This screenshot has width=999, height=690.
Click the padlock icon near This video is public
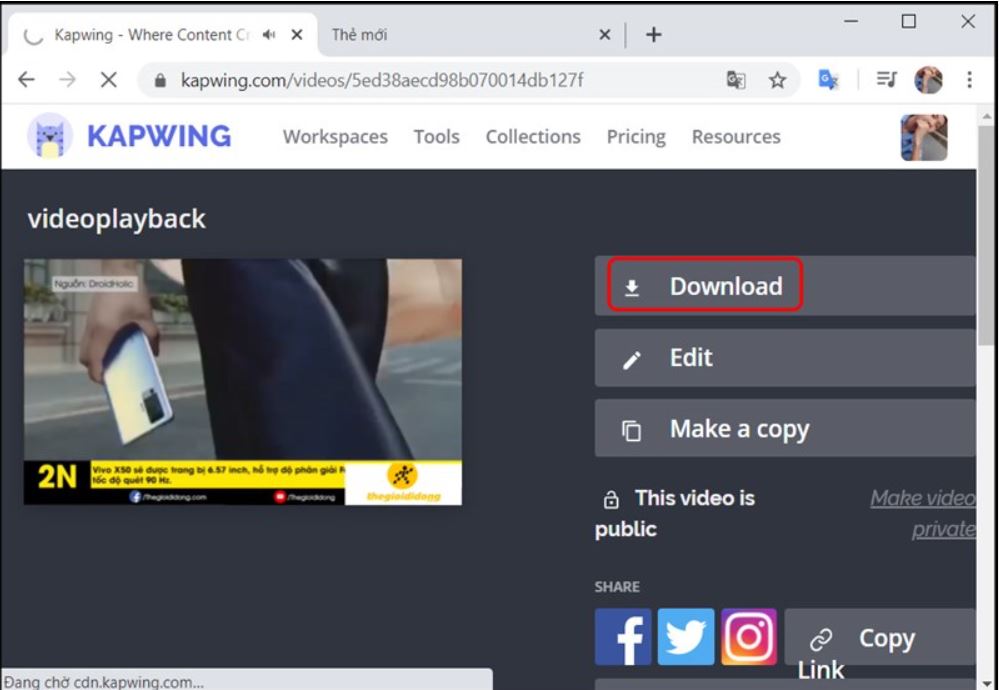[610, 497]
